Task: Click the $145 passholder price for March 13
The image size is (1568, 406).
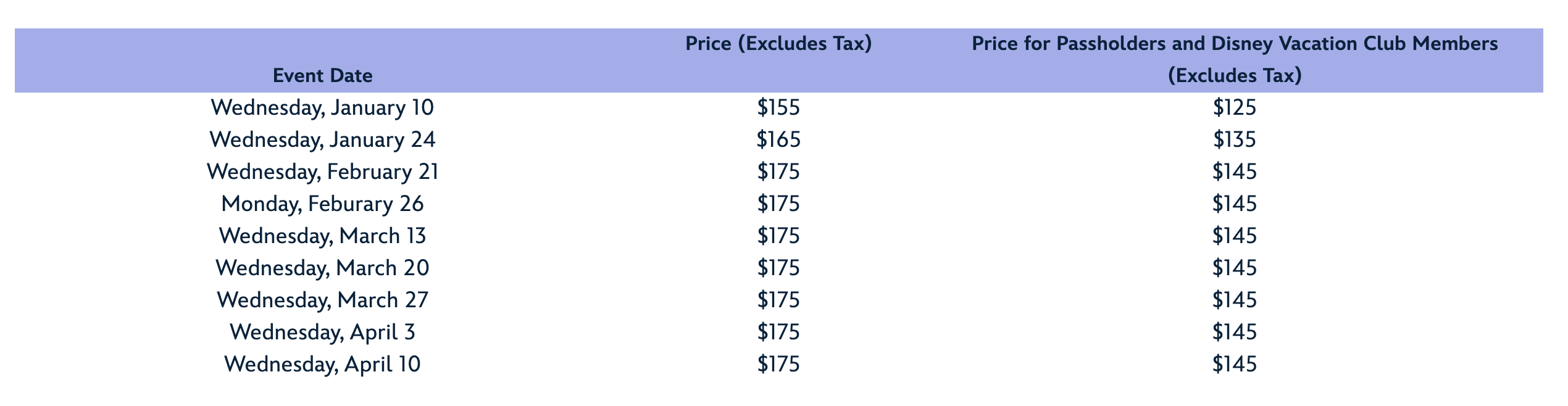Action: point(1235,236)
